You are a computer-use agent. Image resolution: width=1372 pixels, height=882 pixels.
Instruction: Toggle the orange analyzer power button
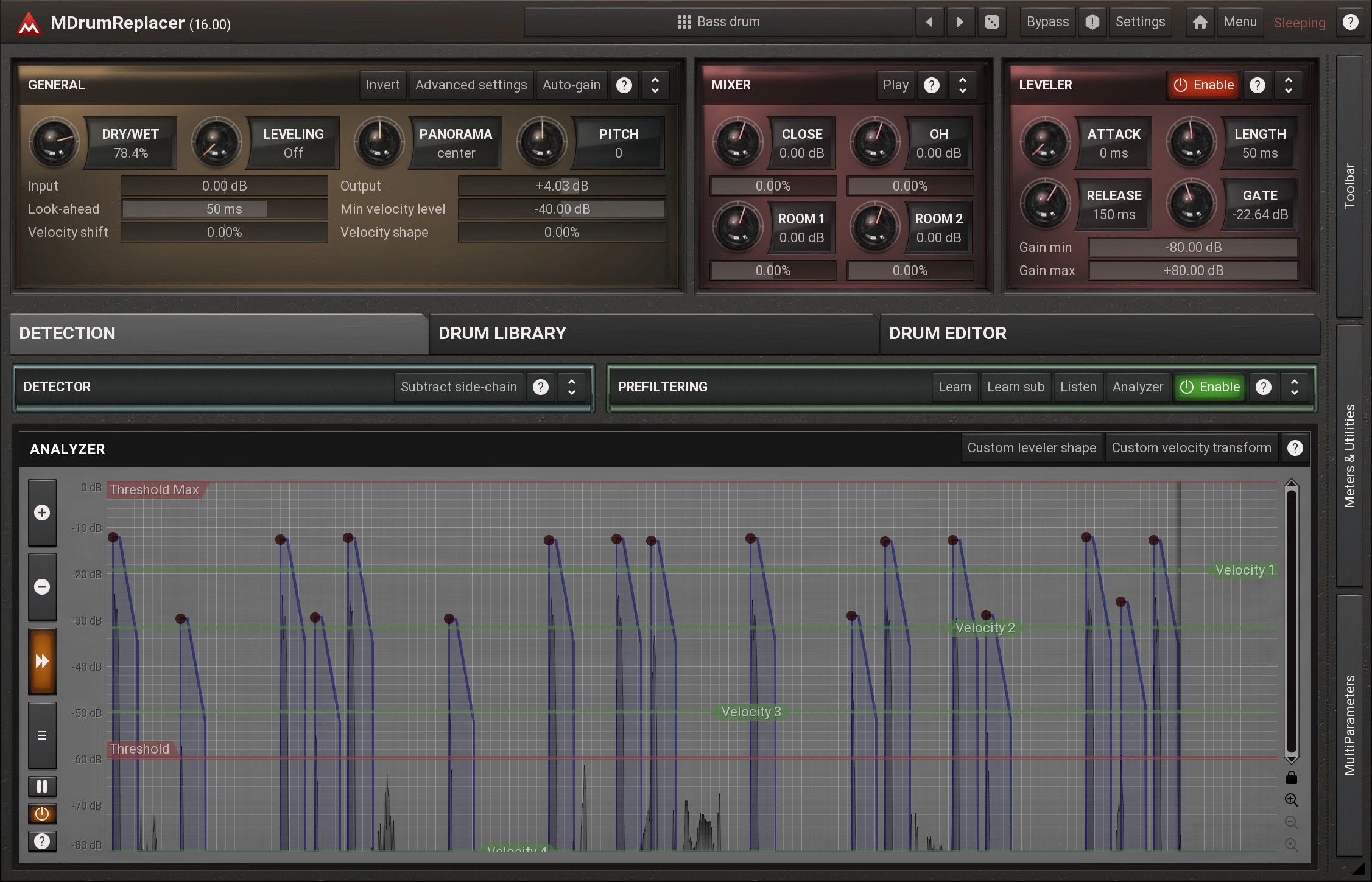coord(42,814)
